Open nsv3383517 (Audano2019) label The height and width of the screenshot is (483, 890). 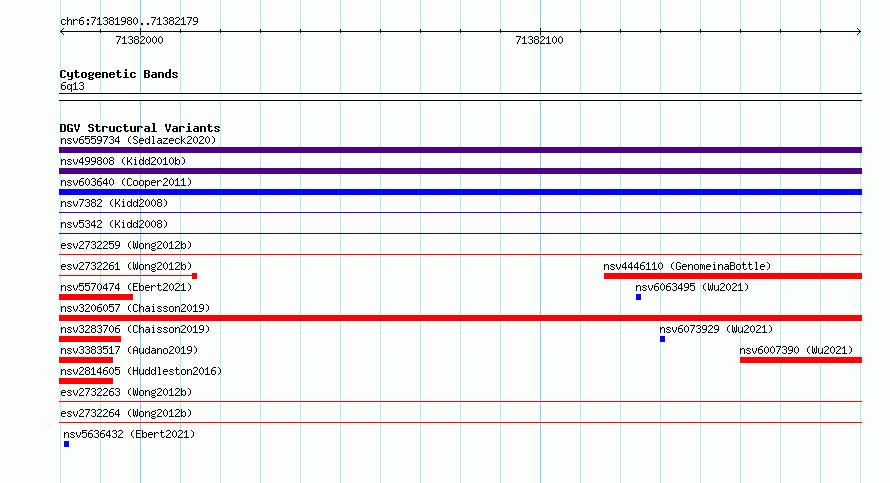coord(129,350)
